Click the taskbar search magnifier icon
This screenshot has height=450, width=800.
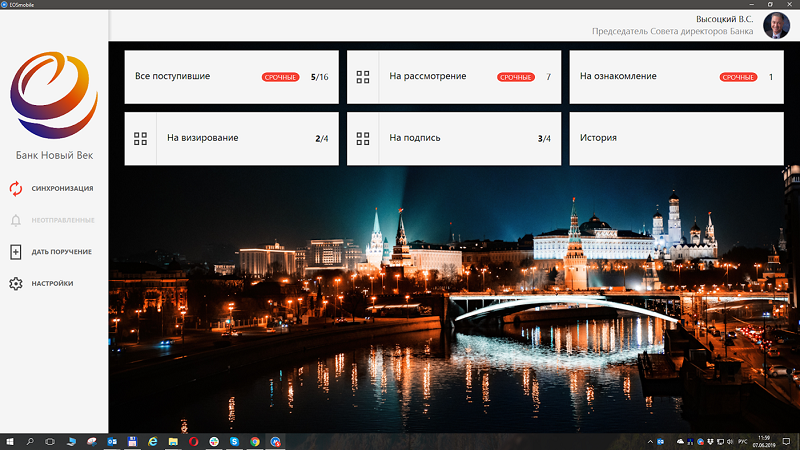30,442
